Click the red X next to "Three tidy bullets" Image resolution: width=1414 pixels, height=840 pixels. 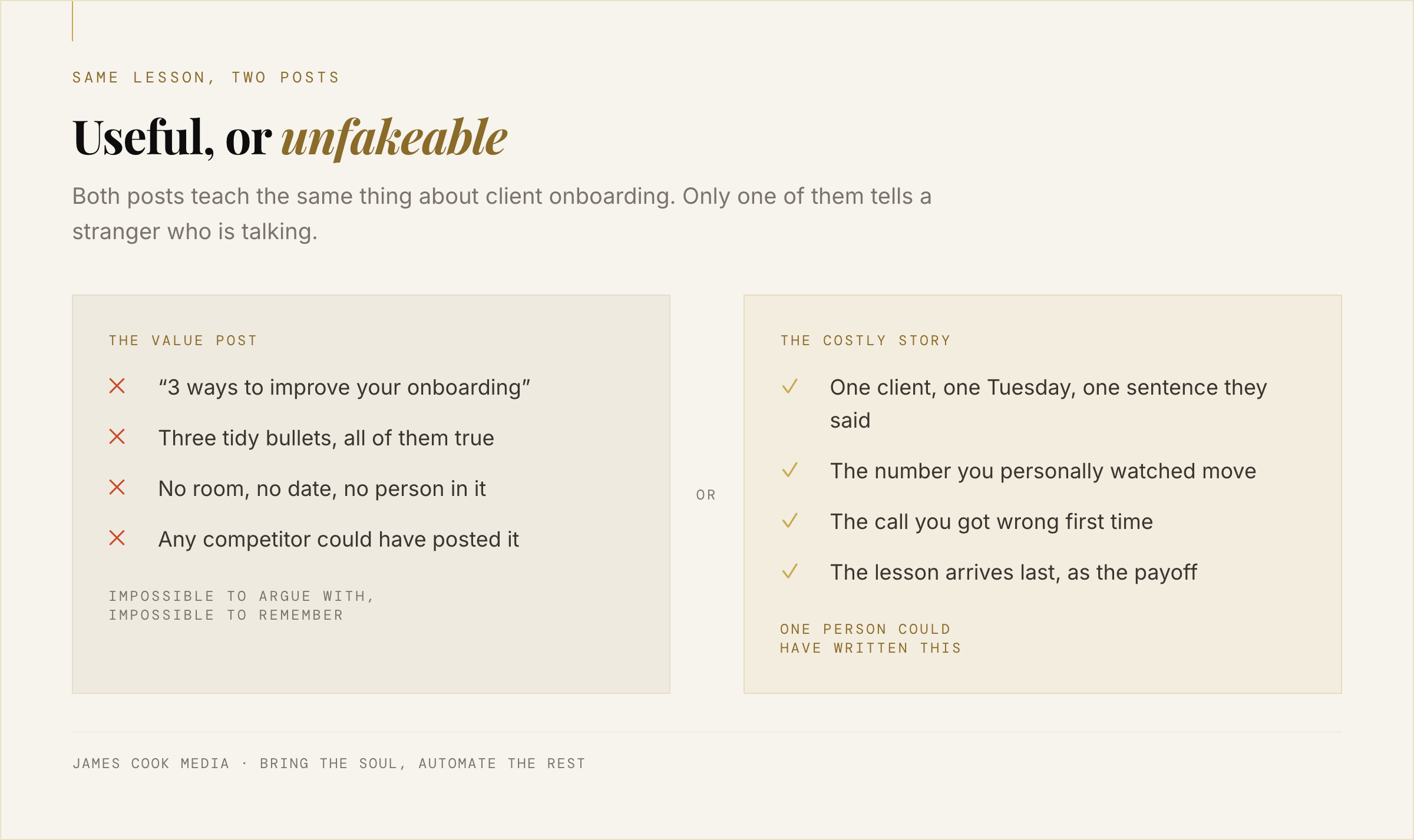tap(117, 436)
